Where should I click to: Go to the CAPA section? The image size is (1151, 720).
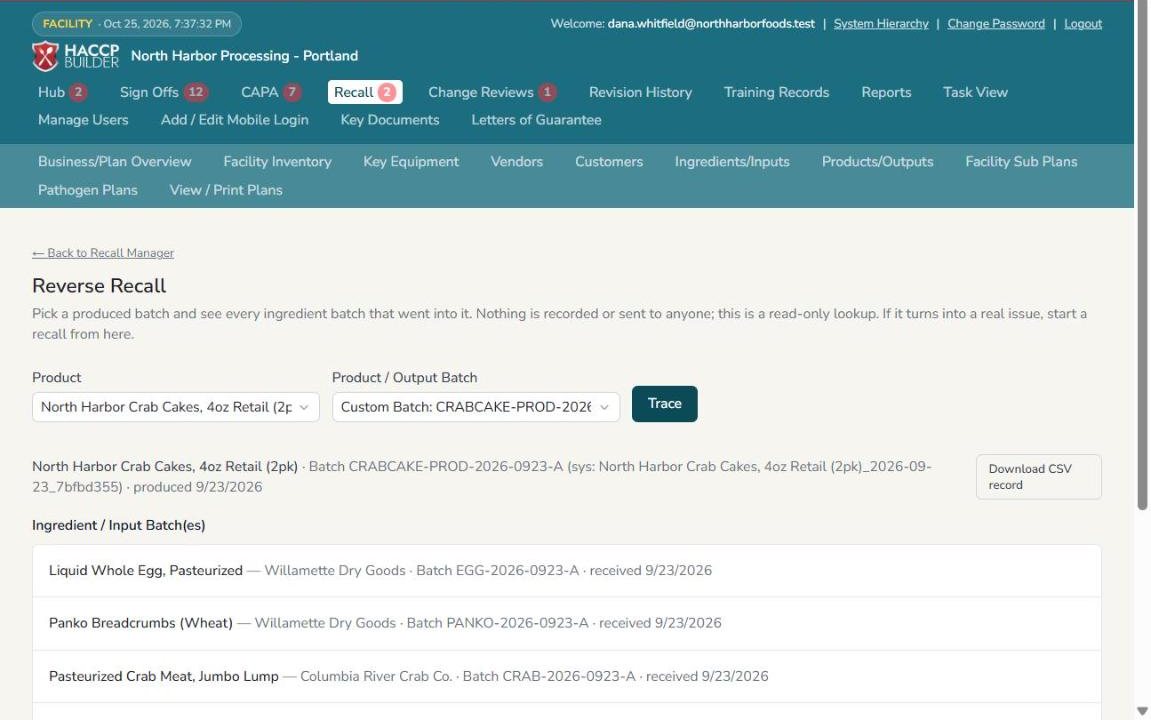[x=271, y=92]
